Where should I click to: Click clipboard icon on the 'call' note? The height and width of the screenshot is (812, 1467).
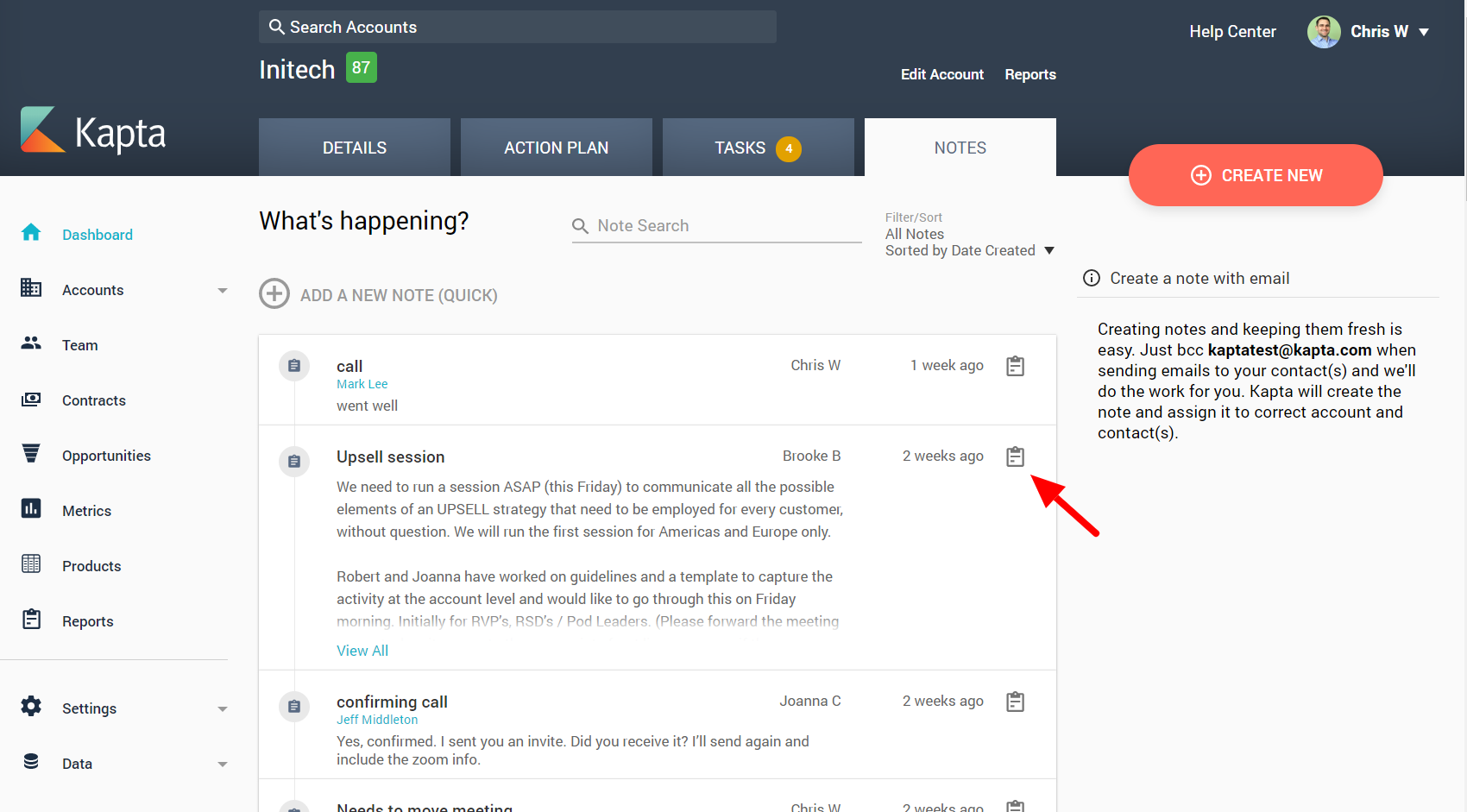click(x=1016, y=366)
